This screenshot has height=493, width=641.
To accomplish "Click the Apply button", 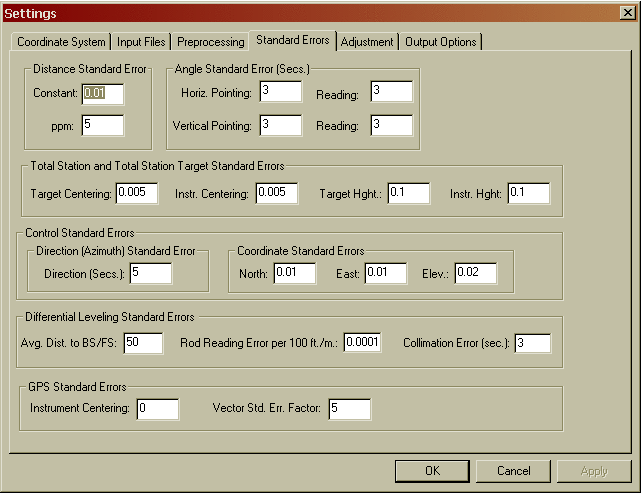I will (594, 471).
